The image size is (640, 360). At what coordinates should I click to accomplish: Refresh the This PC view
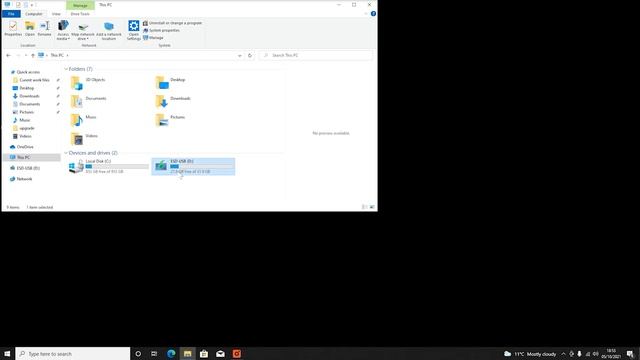(x=250, y=56)
